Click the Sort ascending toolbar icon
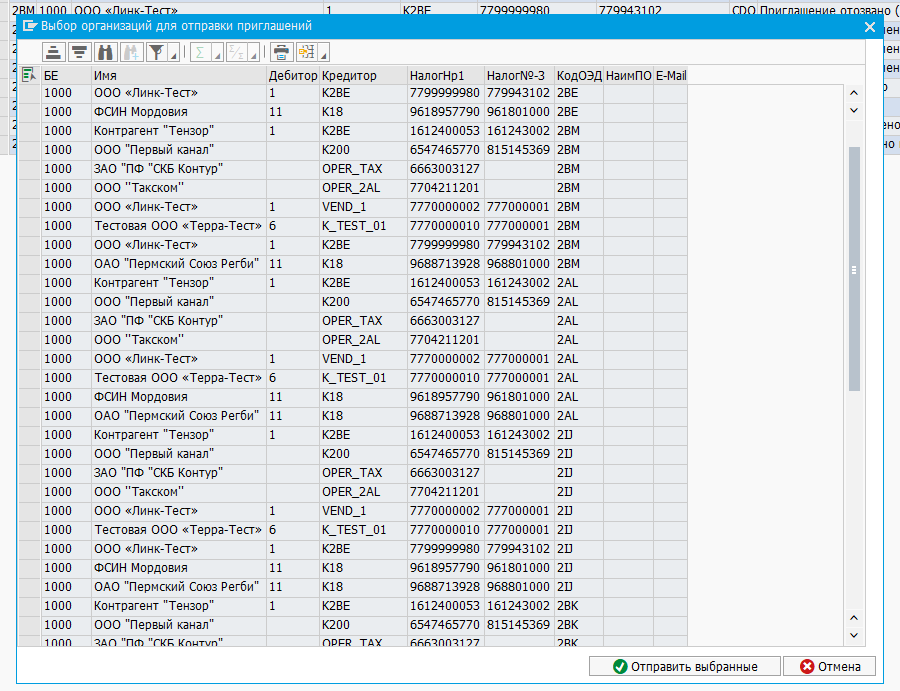This screenshot has height=691, width=900. tap(53, 52)
